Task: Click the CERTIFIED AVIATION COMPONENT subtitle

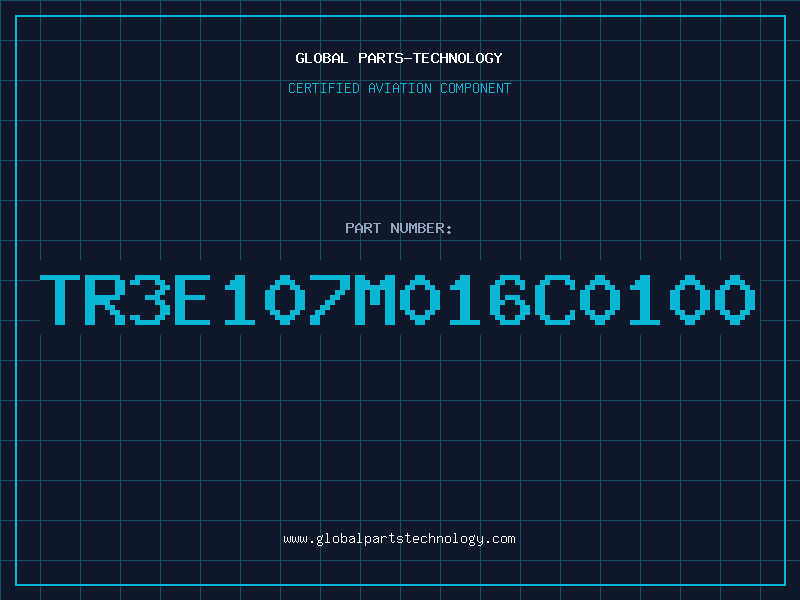Action: [399, 88]
